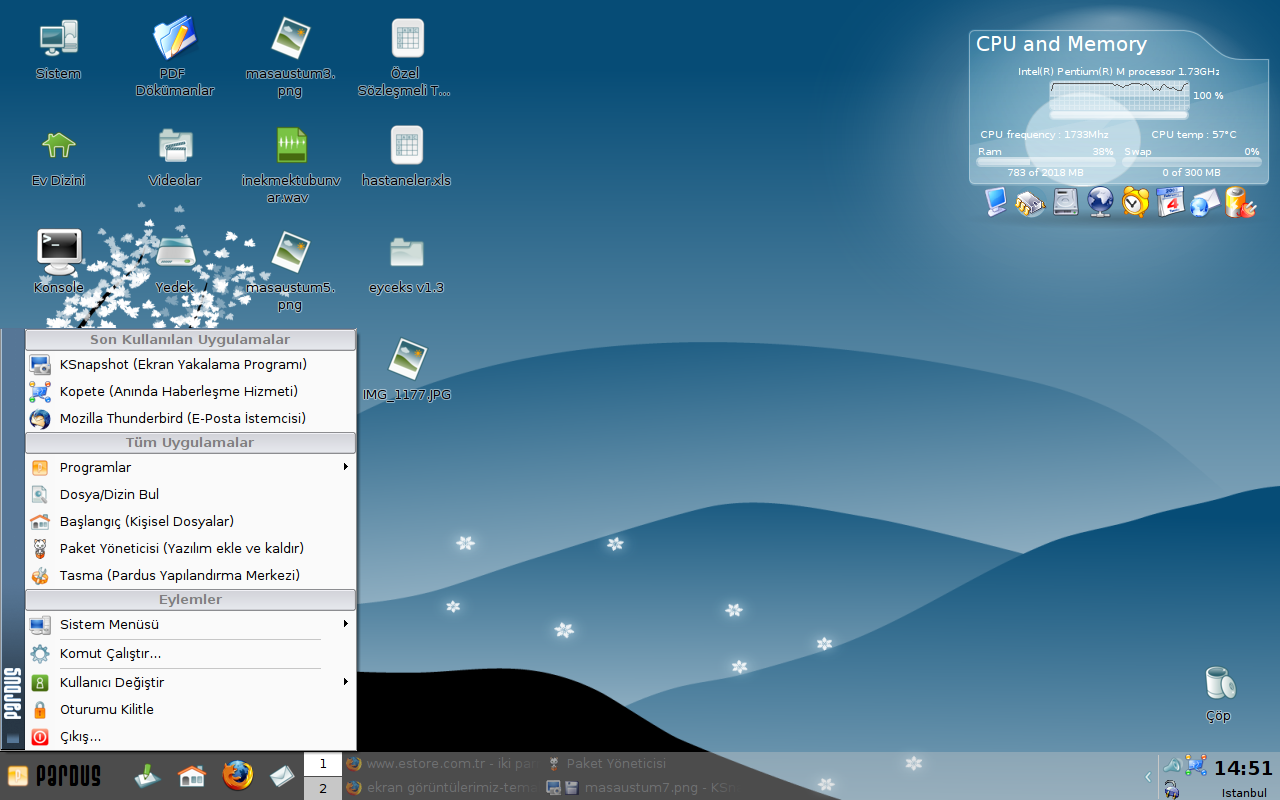The image size is (1280, 800).
Task: Click the hard disk icon in widget dock
Action: (x=1066, y=202)
